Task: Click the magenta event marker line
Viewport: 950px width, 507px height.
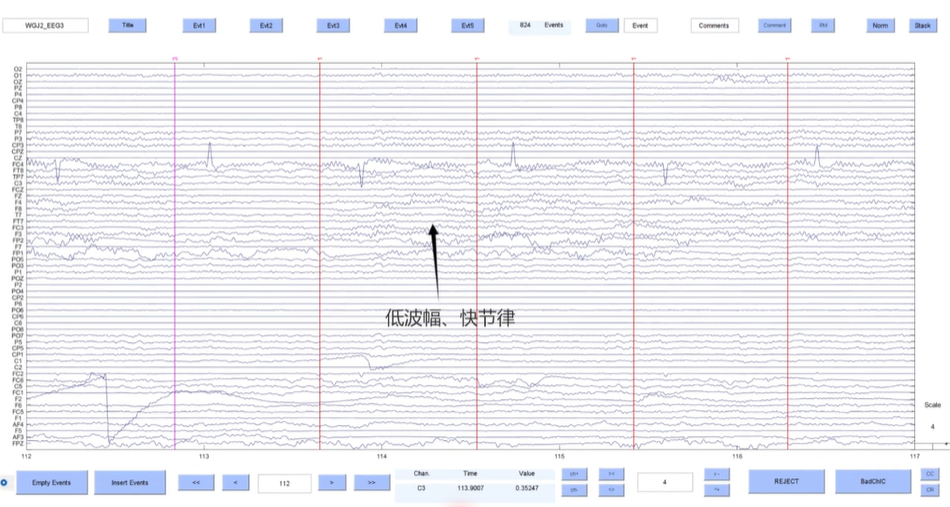Action: (175, 250)
